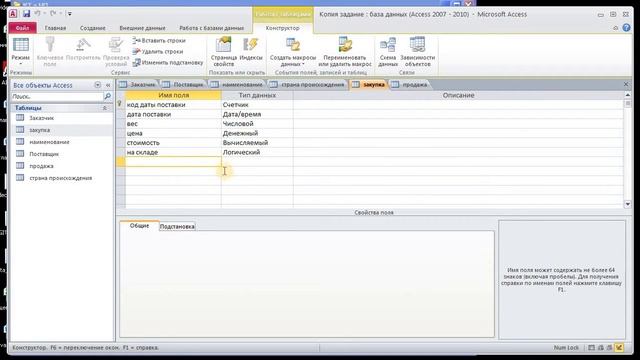Select закупка table in navigation pane
Screen dimensions: 640x360
pyautogui.click(x=40, y=130)
